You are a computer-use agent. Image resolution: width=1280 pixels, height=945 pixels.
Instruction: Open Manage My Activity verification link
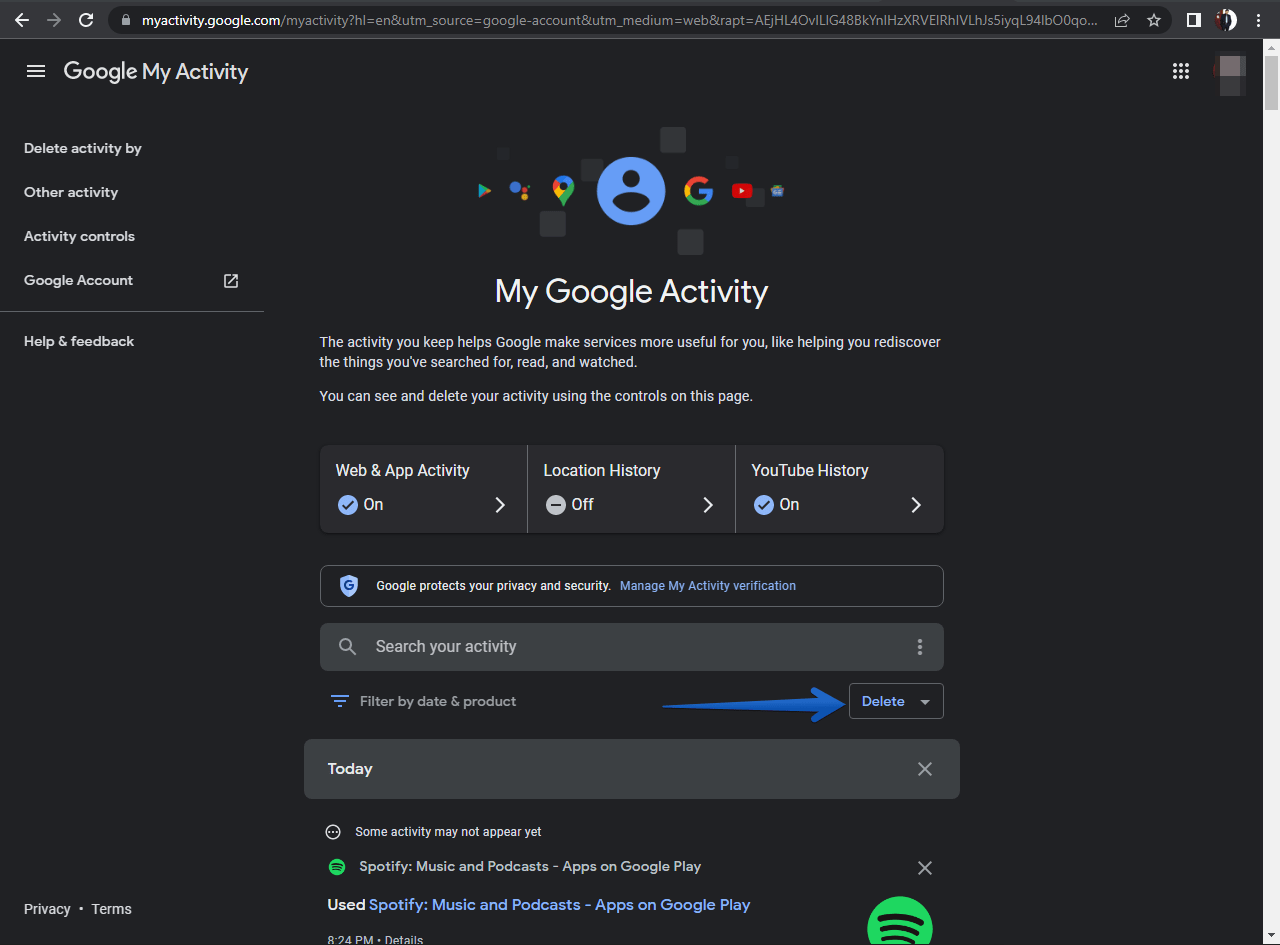[707, 586]
